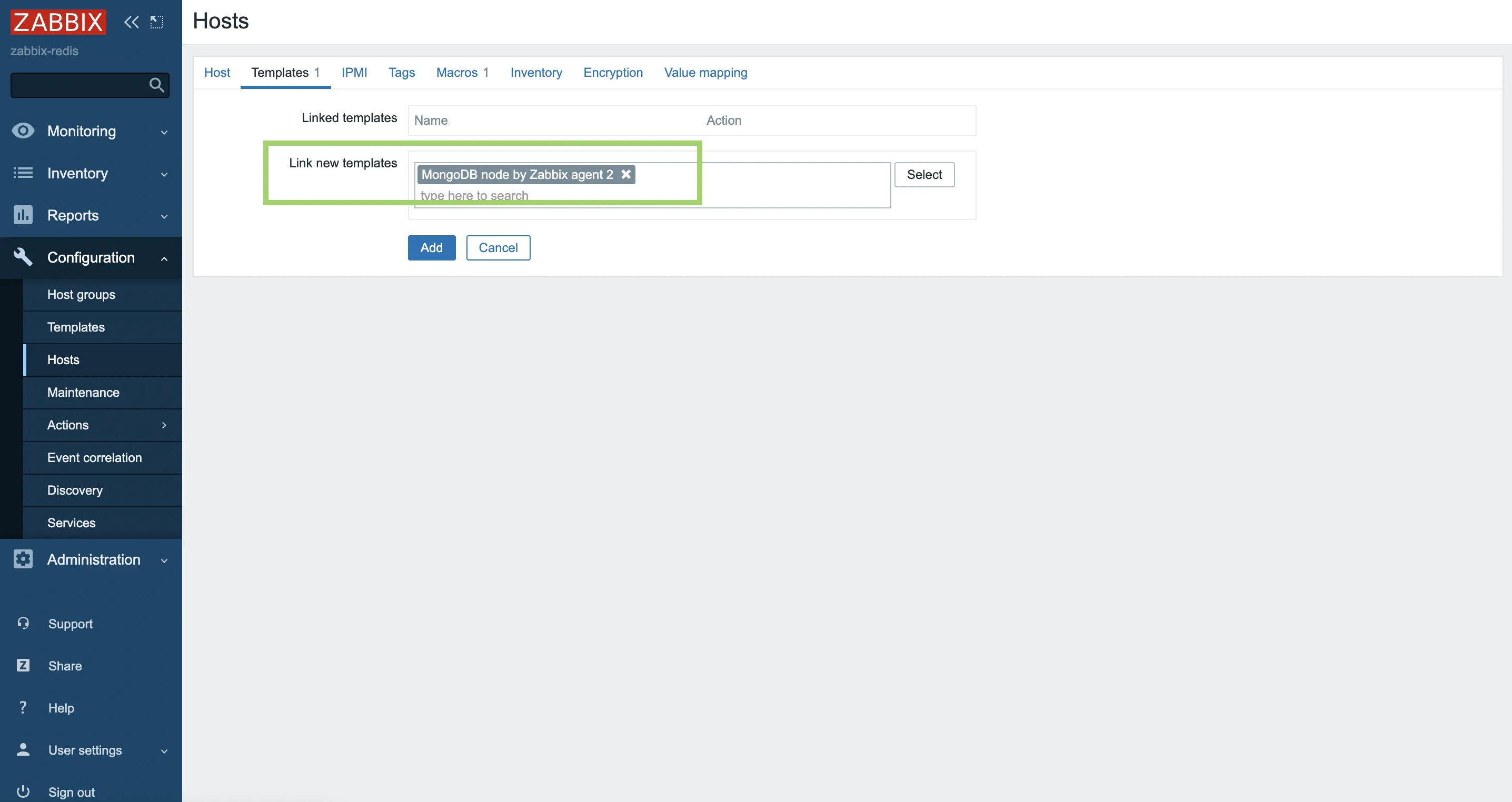Click the Administration section icon
Screen dimensions: 1512x802
[22, 559]
